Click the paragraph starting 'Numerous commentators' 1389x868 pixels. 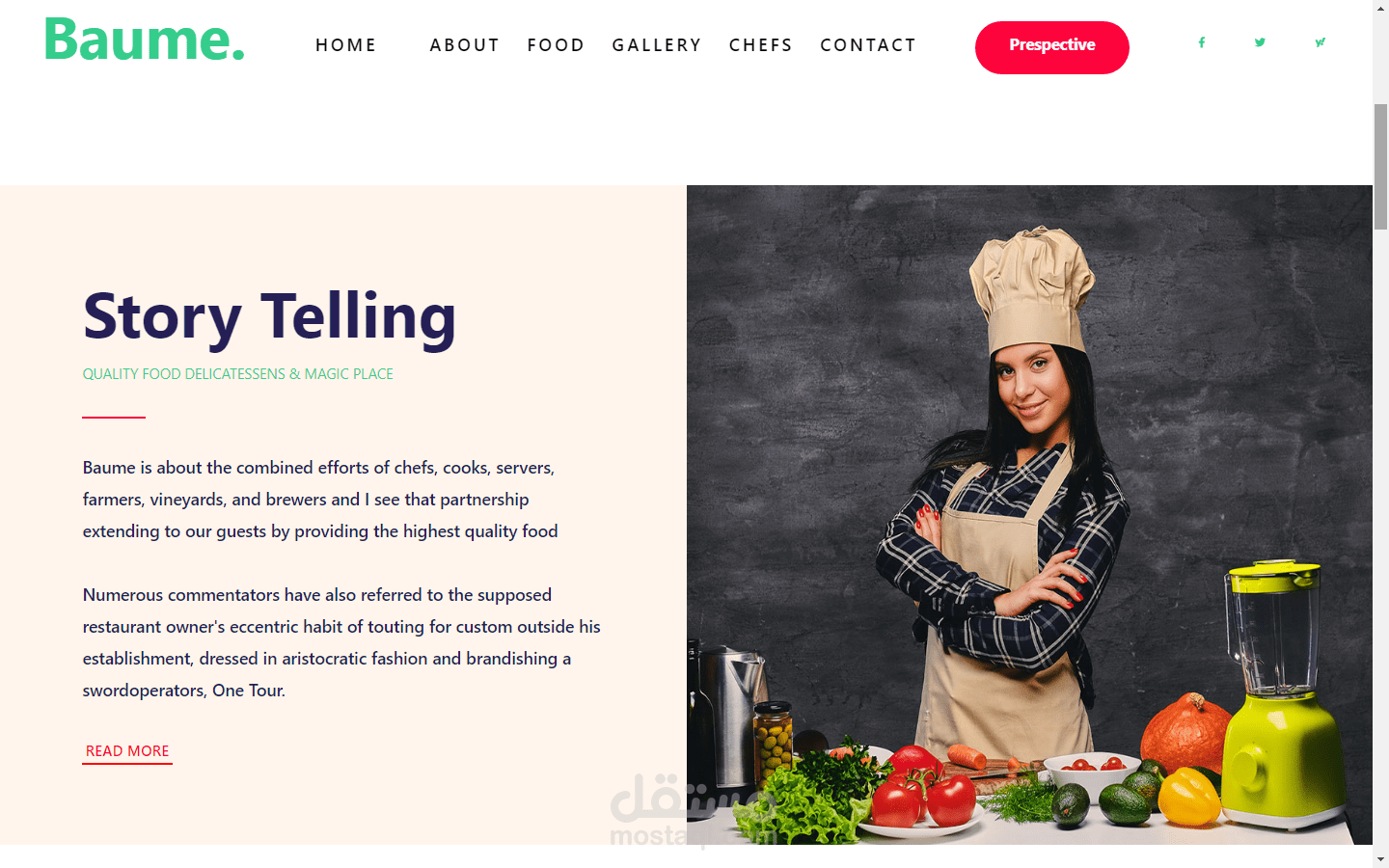pos(341,642)
